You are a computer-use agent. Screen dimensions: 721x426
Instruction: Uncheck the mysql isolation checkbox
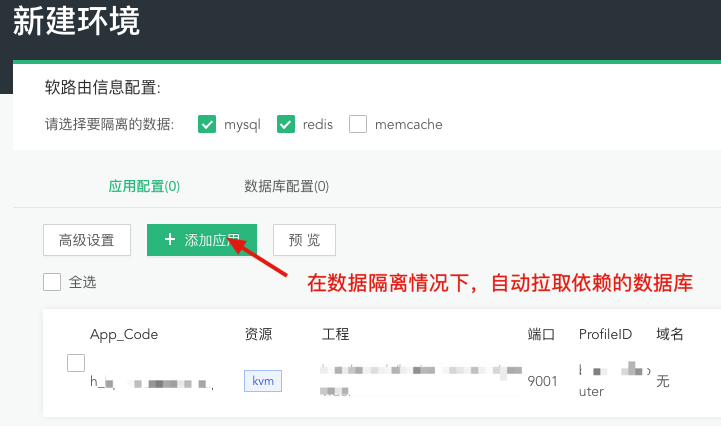[207, 124]
